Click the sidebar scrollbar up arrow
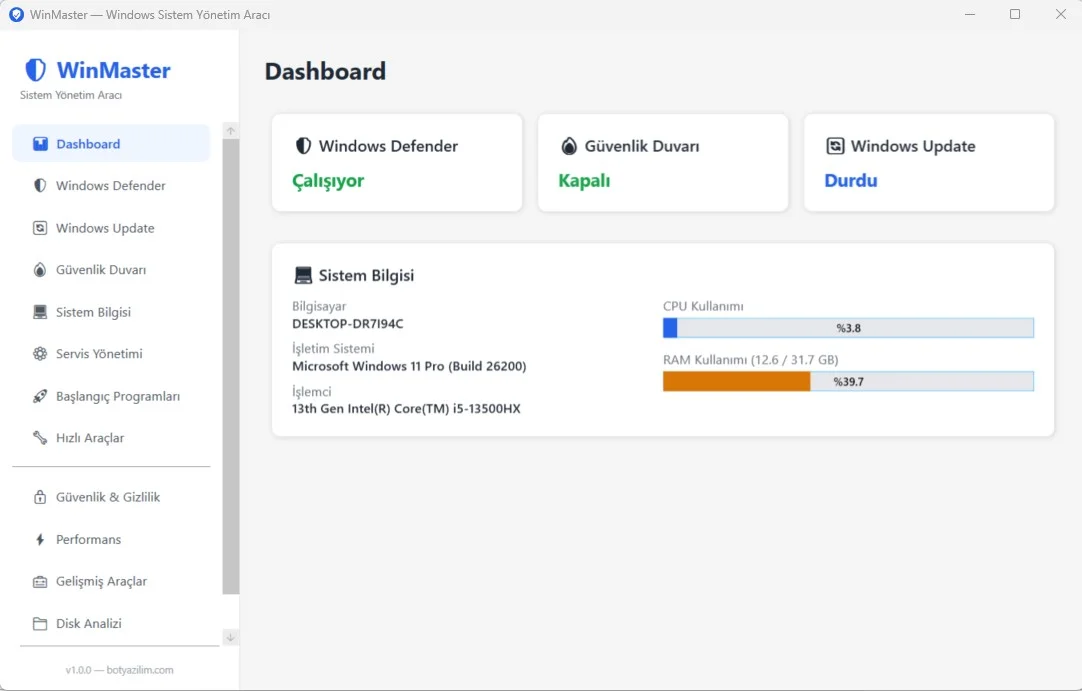 (230, 130)
